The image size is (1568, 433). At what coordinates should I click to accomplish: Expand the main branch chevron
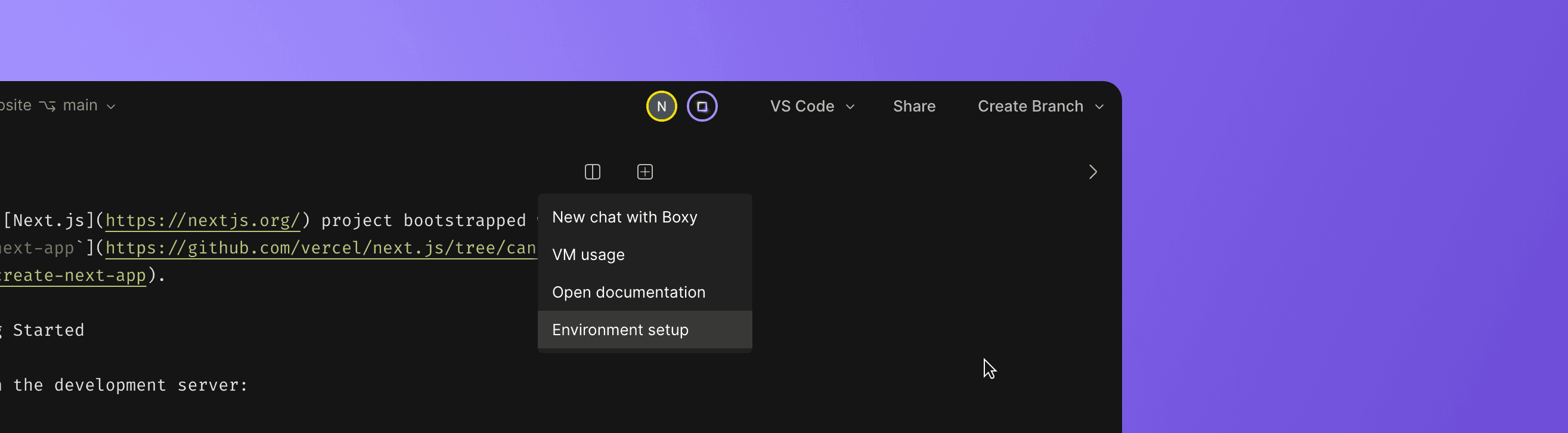tap(111, 107)
